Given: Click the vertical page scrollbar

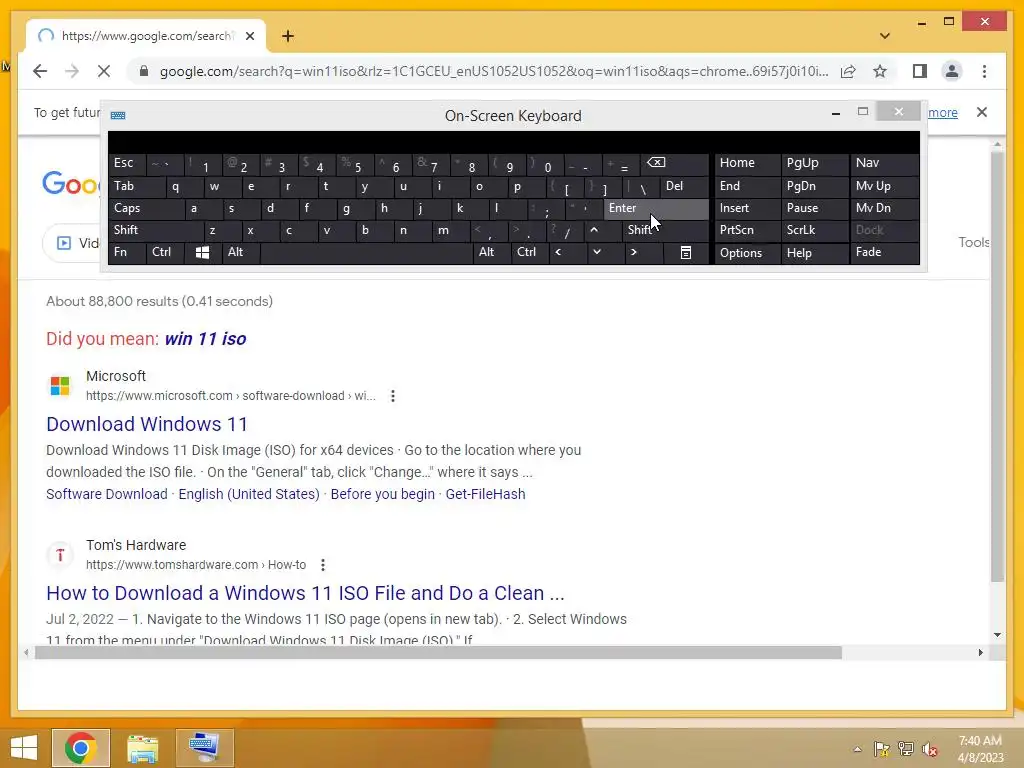Looking at the screenshot, I should tap(997, 367).
